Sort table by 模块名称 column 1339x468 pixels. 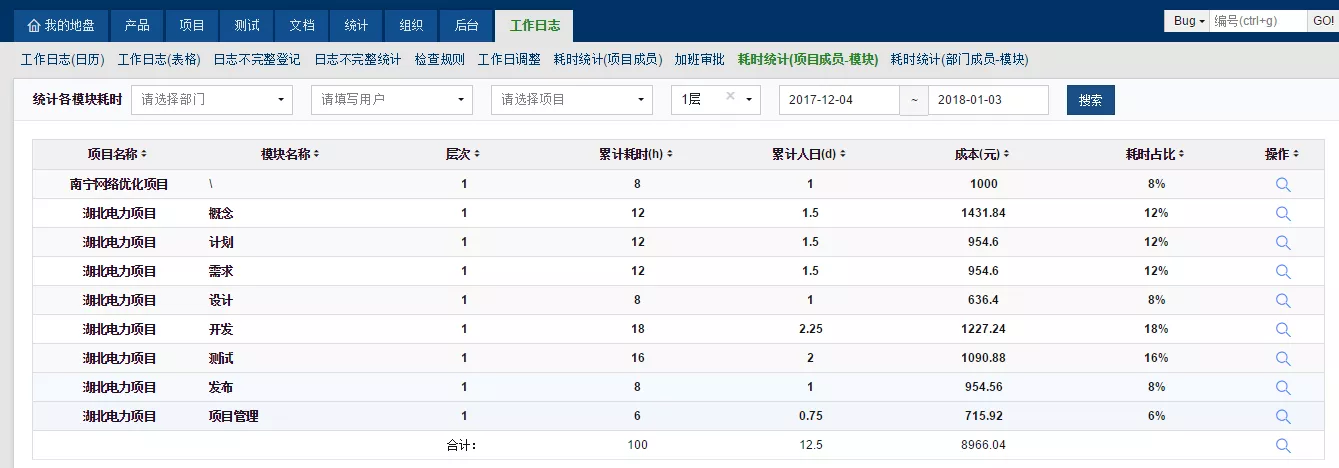pyautogui.click(x=290, y=154)
